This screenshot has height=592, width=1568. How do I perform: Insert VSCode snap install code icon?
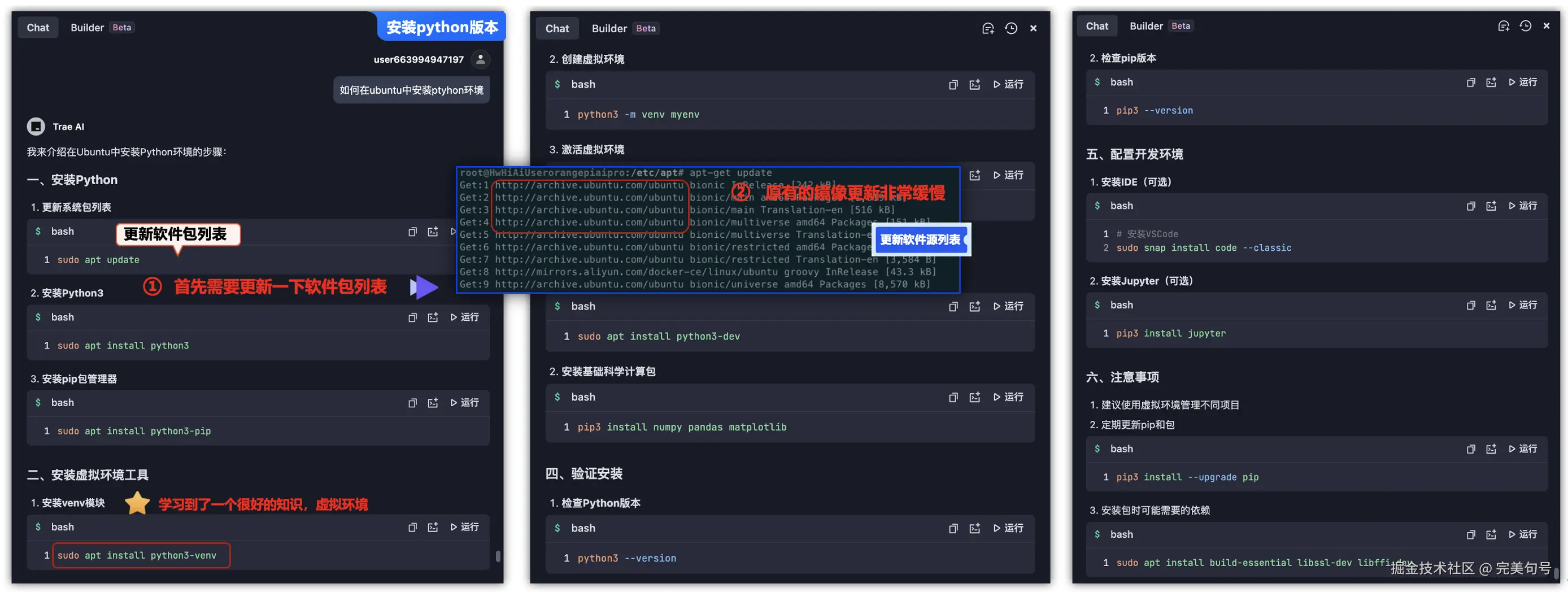[x=1491, y=207]
